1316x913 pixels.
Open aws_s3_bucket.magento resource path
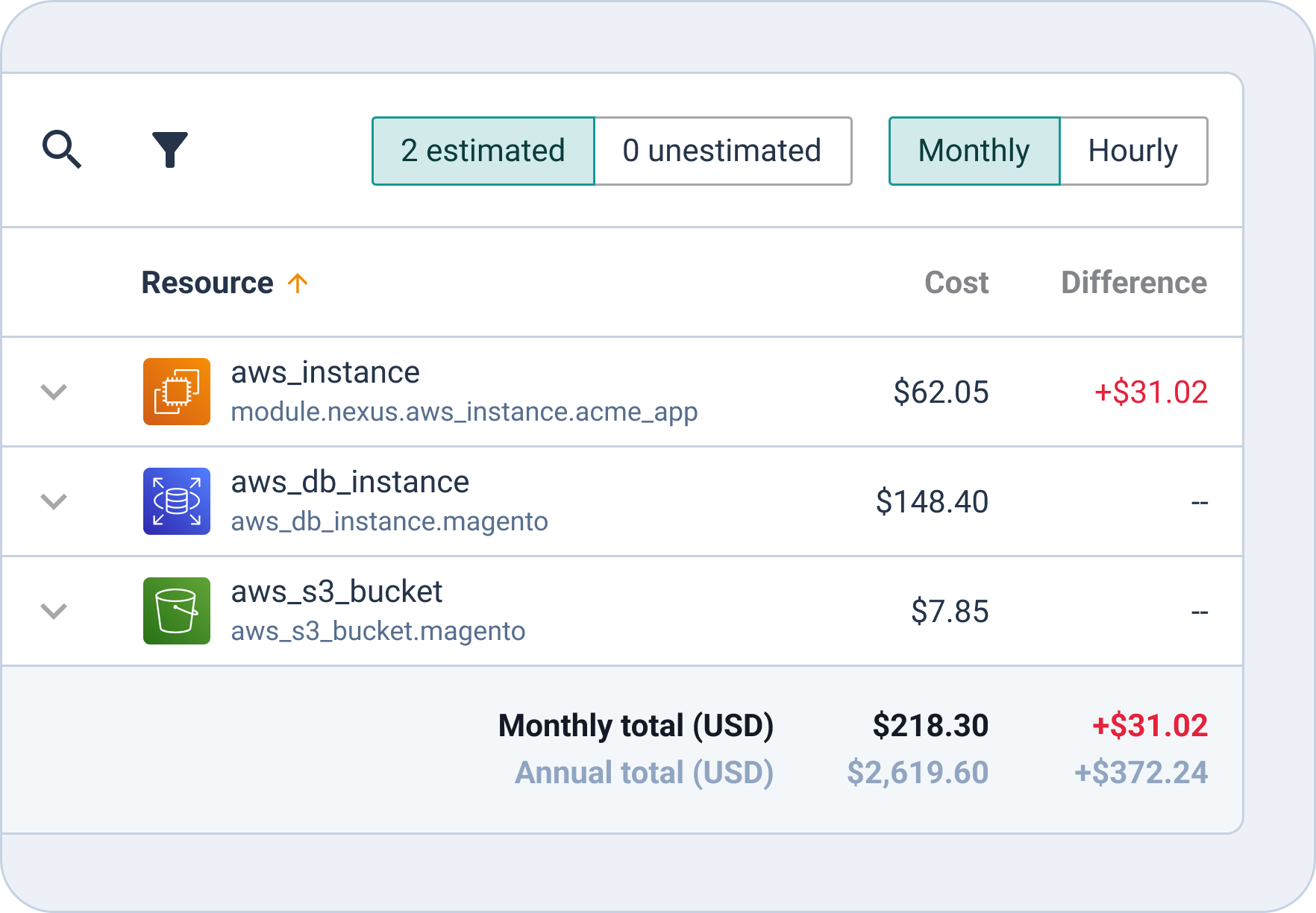point(378,631)
